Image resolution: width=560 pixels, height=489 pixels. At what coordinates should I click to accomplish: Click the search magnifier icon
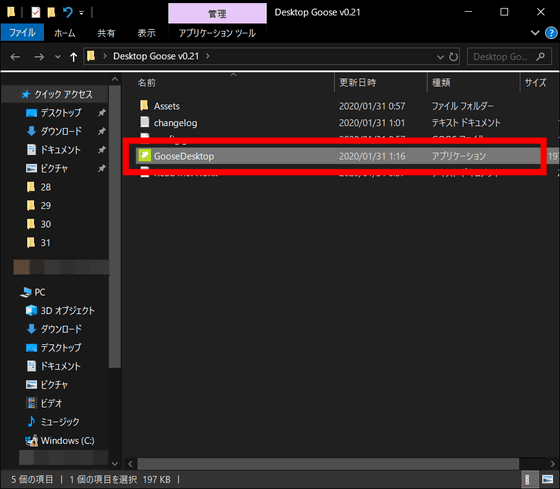[x=541, y=56]
